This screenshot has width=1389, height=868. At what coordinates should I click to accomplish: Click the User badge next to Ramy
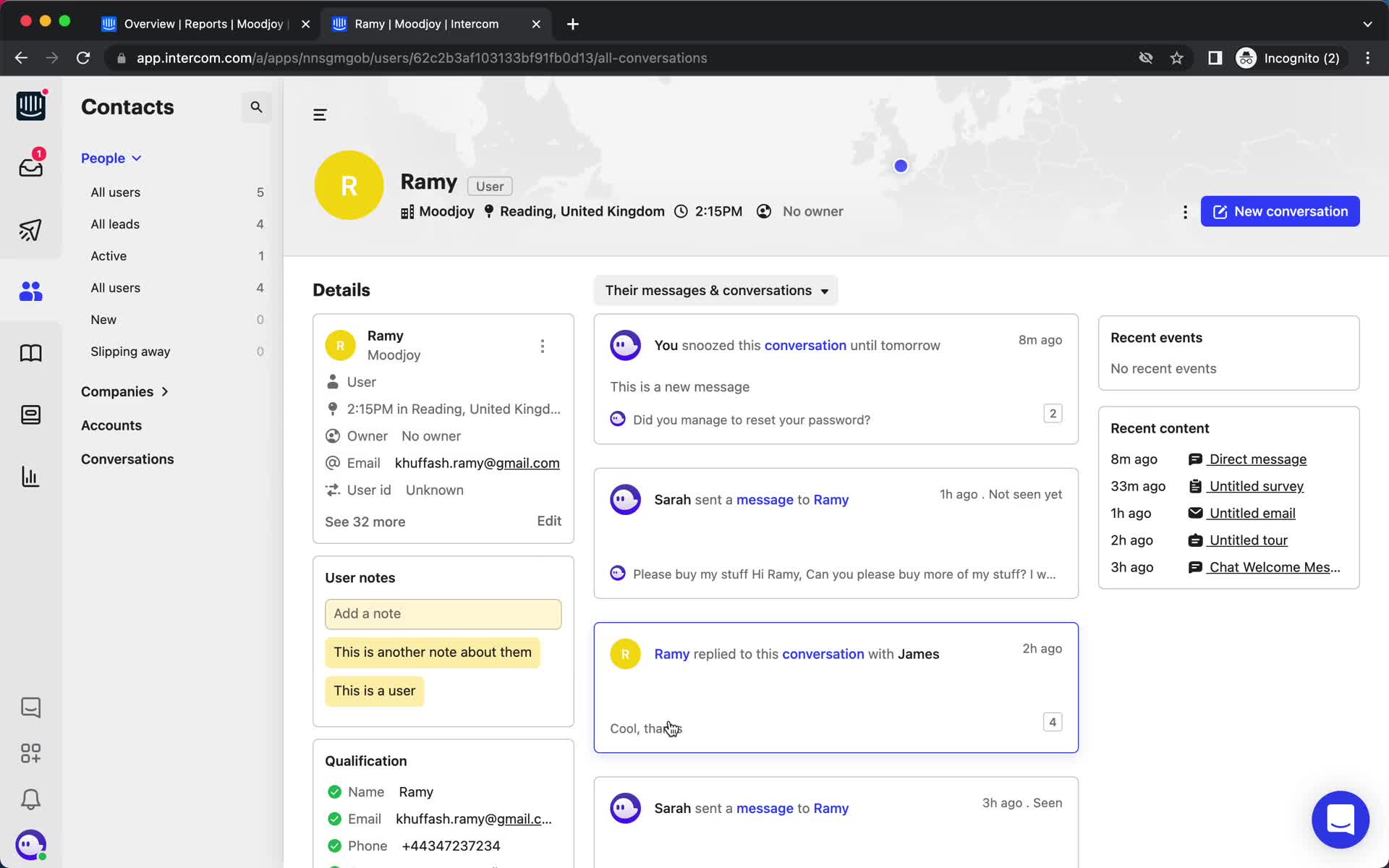490,186
